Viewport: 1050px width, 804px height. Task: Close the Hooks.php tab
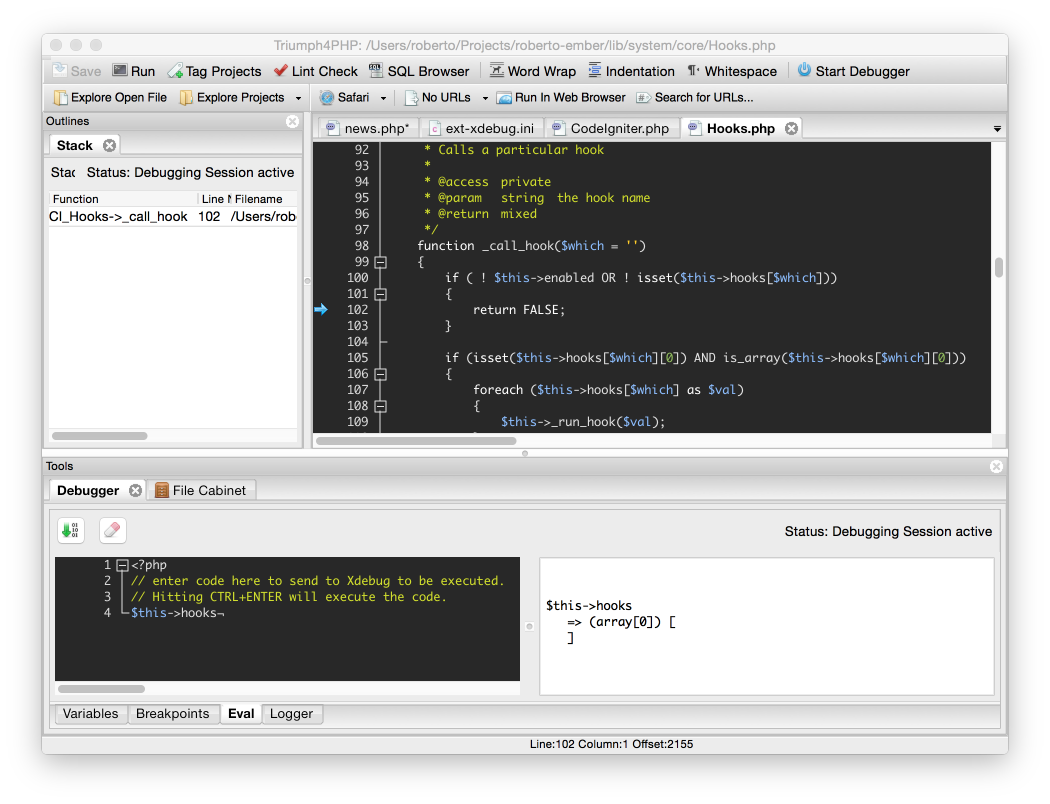[792, 129]
